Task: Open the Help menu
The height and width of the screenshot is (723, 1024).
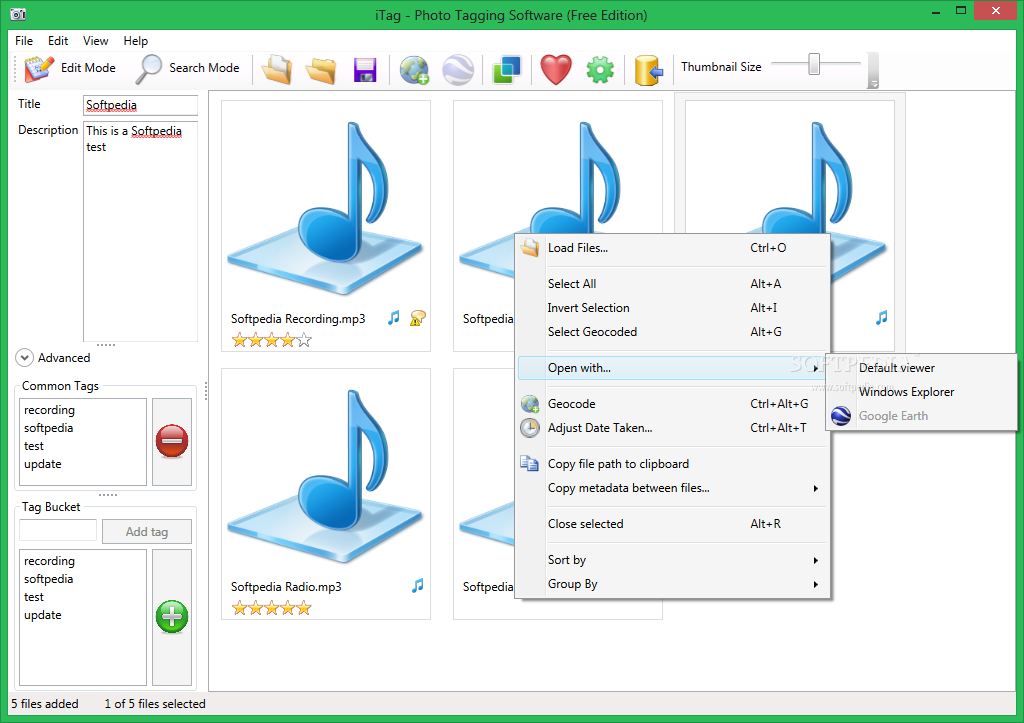Action: pos(136,40)
